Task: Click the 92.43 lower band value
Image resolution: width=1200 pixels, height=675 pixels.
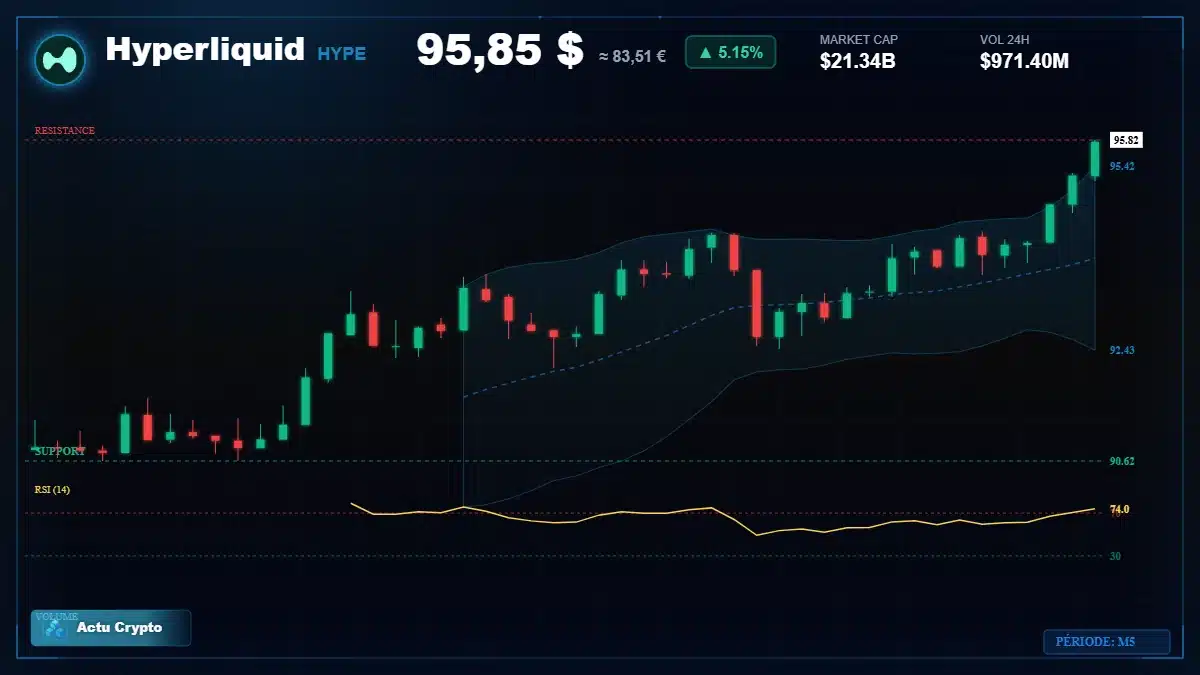Action: [x=1122, y=350]
